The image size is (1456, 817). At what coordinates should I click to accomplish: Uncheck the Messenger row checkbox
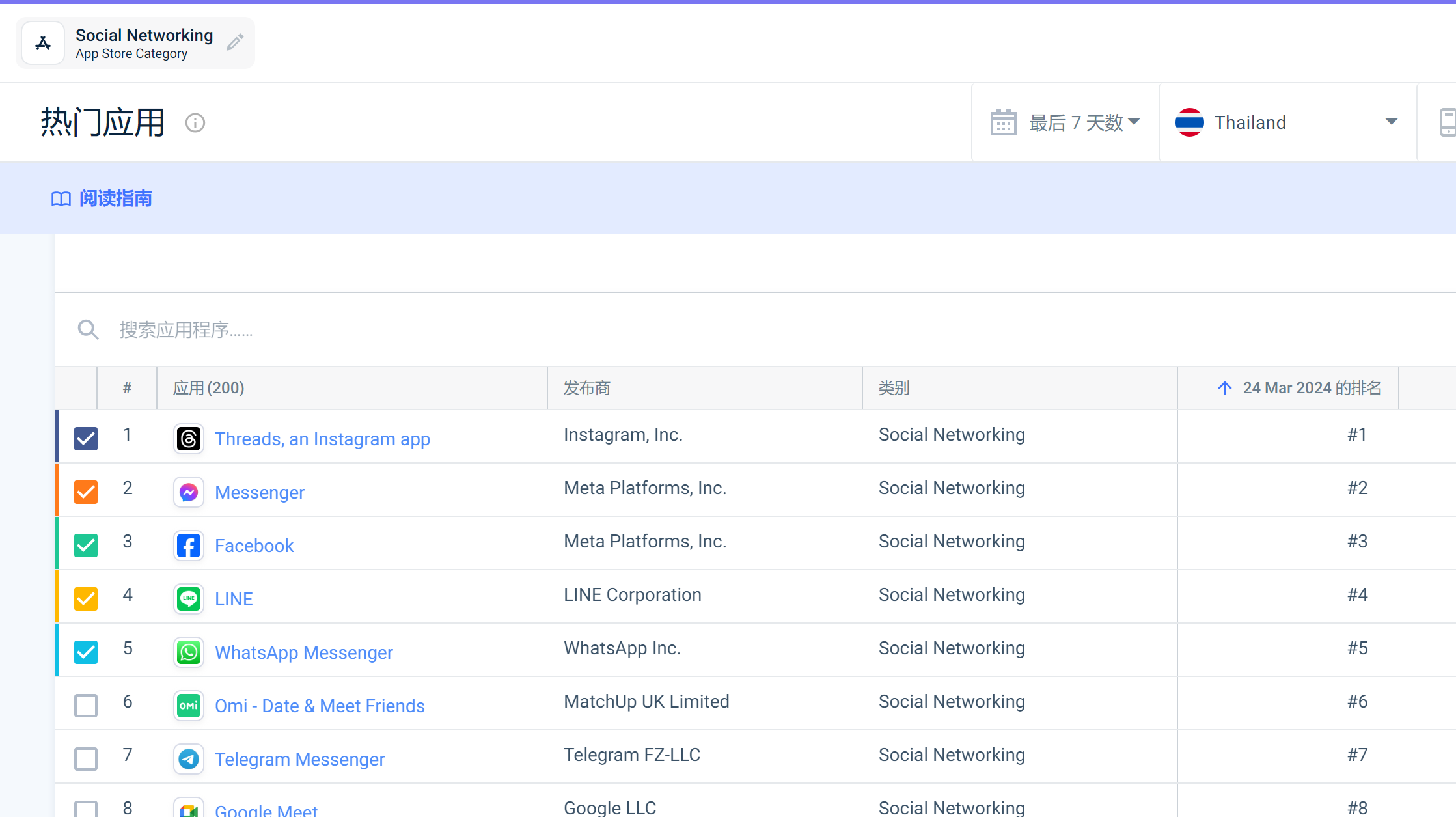(x=86, y=492)
